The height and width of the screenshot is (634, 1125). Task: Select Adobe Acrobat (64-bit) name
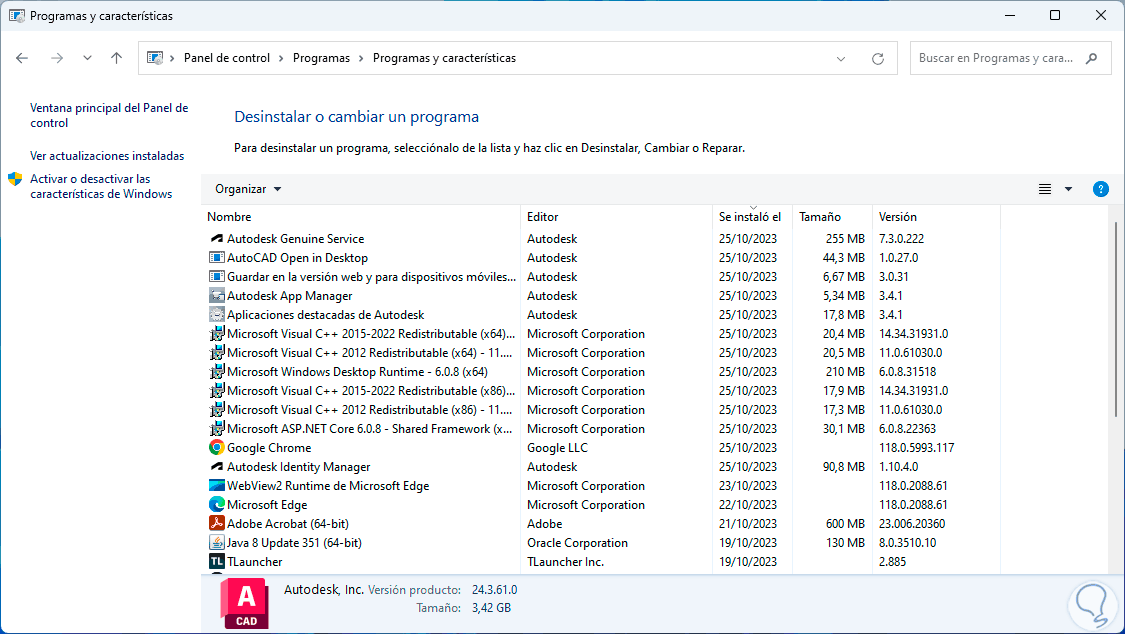[x=288, y=524]
